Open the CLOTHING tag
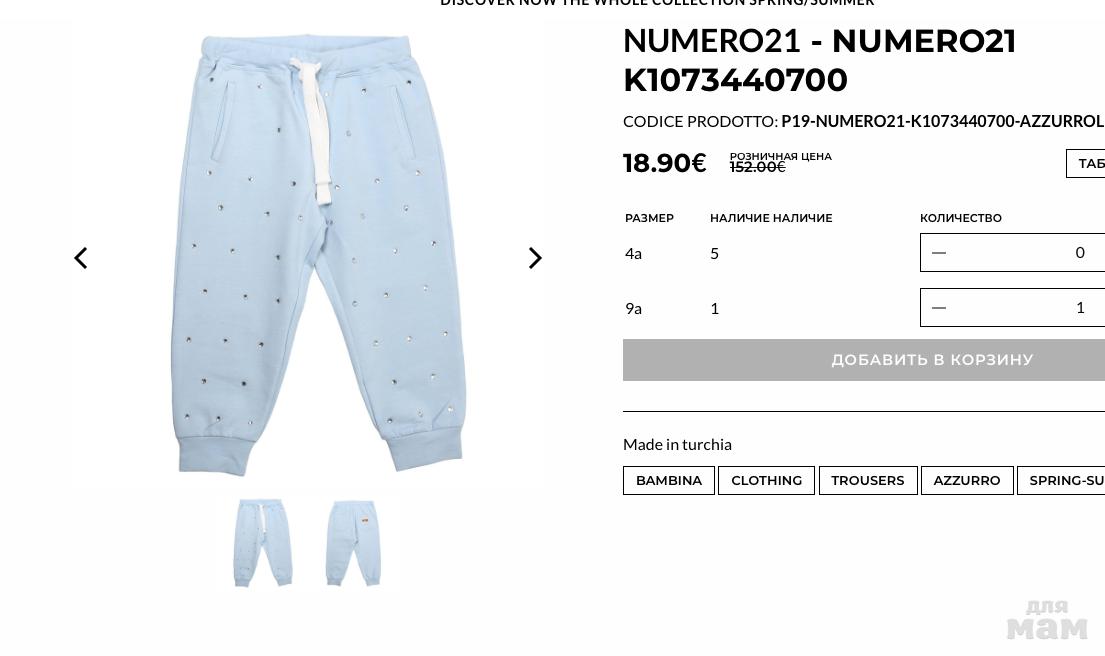Screen dimensions: 1105x656 (766, 481)
